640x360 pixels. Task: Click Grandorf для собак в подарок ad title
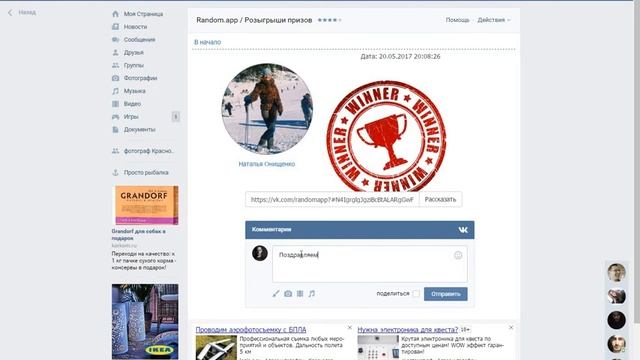tap(139, 235)
